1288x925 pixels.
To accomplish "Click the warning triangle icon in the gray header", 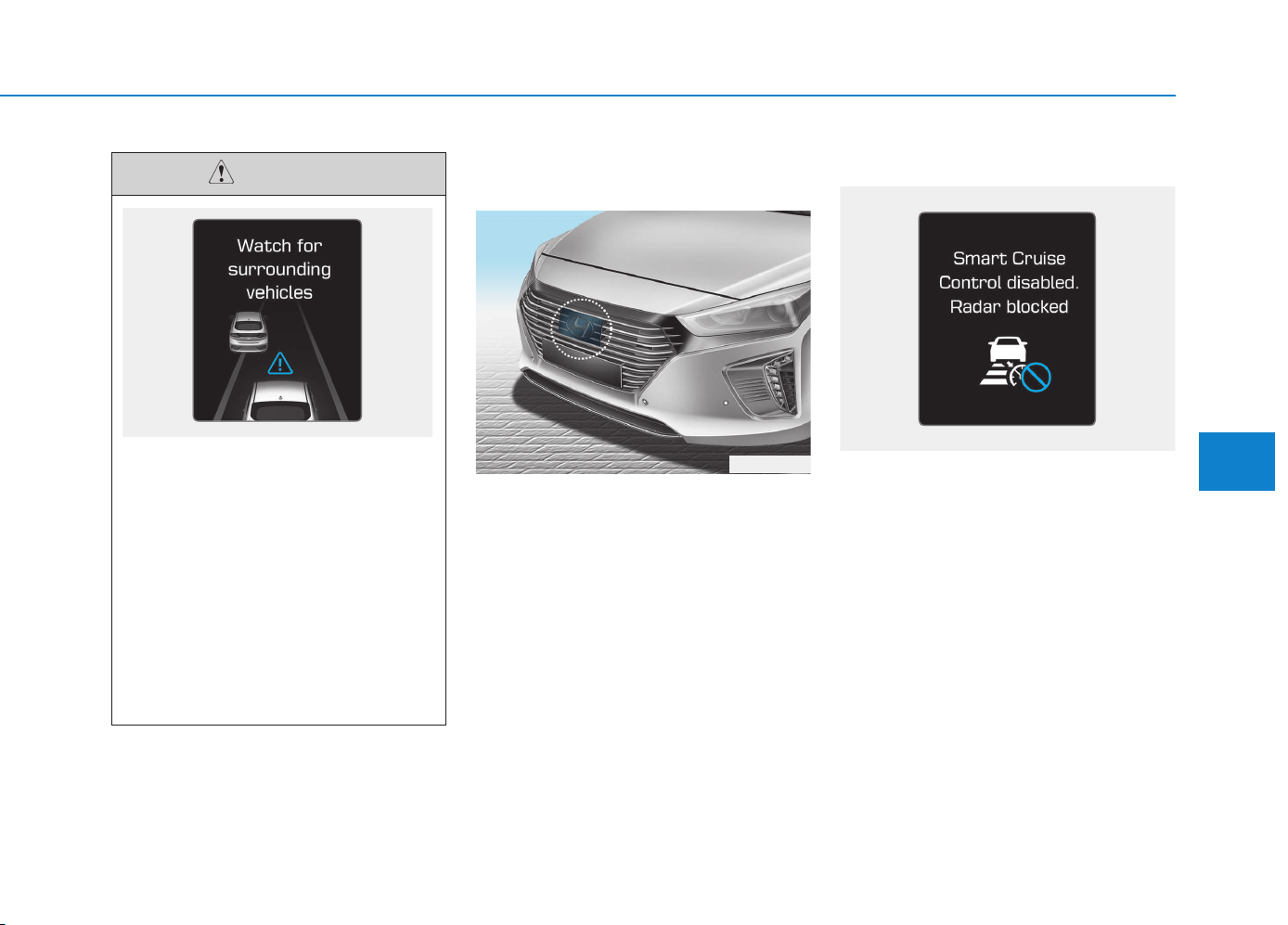I will click(221, 173).
